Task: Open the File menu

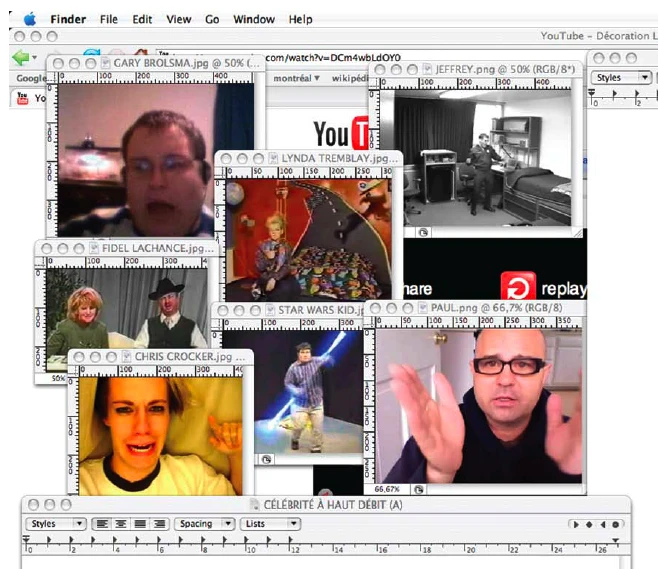Action: (108, 19)
